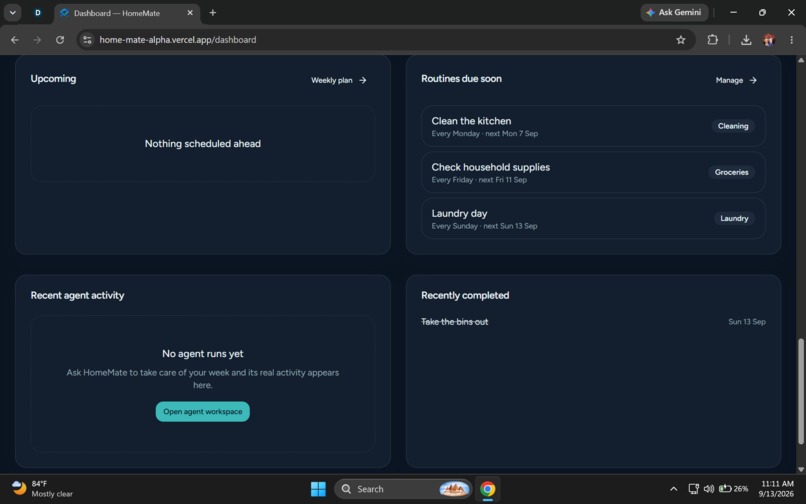
Task: Click the browser forward arrow
Action: [37, 40]
